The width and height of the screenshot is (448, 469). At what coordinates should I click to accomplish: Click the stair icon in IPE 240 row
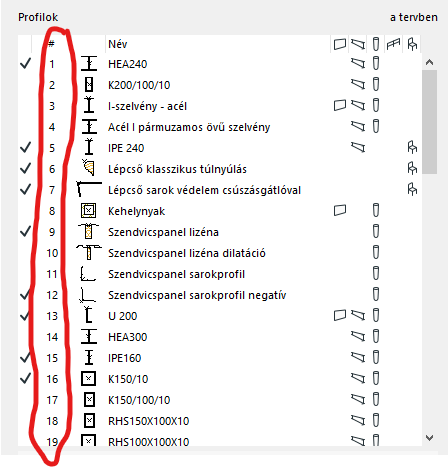pos(412,147)
